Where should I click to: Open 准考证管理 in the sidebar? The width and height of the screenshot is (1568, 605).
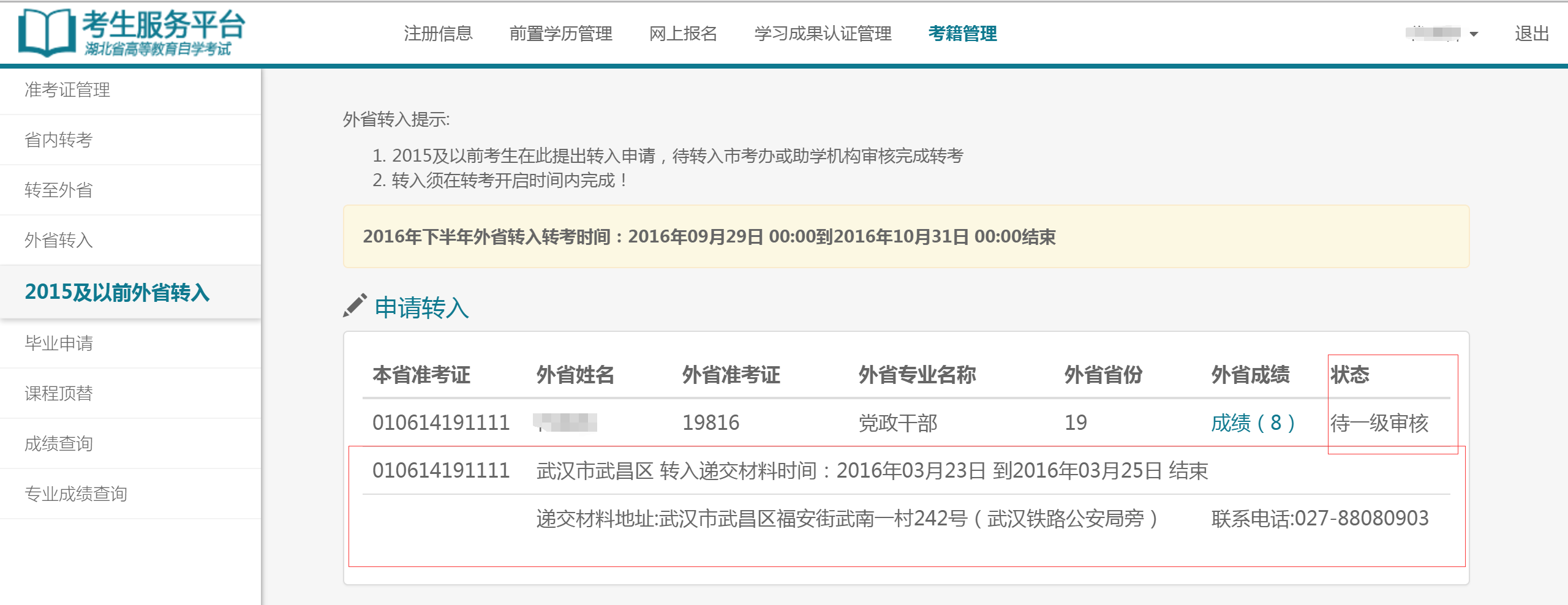[67, 90]
